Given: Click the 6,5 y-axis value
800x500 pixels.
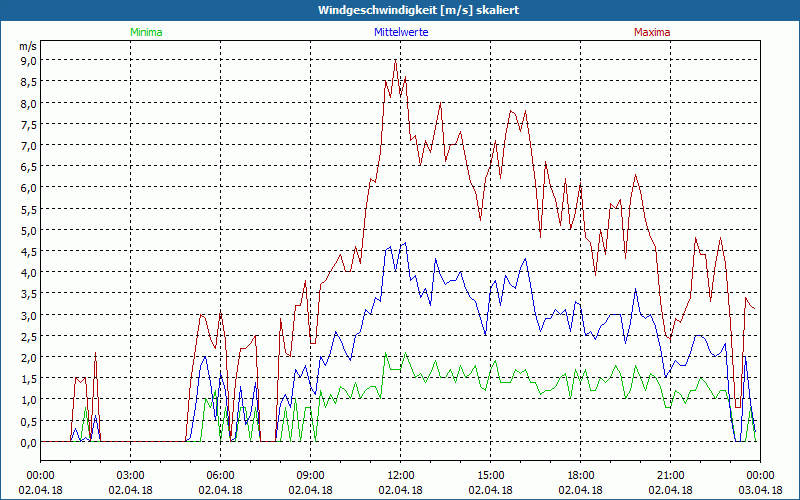Looking at the screenshot, I should click(28, 167).
